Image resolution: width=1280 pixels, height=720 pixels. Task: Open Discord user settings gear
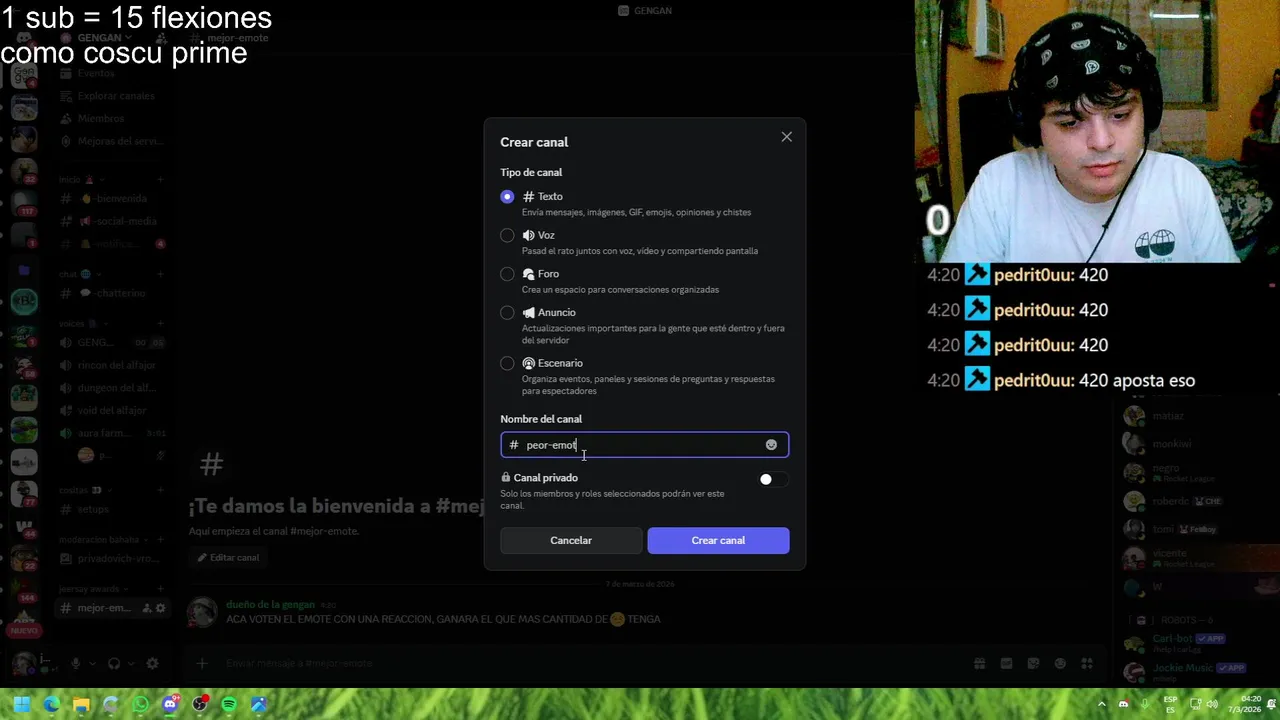tap(152, 664)
